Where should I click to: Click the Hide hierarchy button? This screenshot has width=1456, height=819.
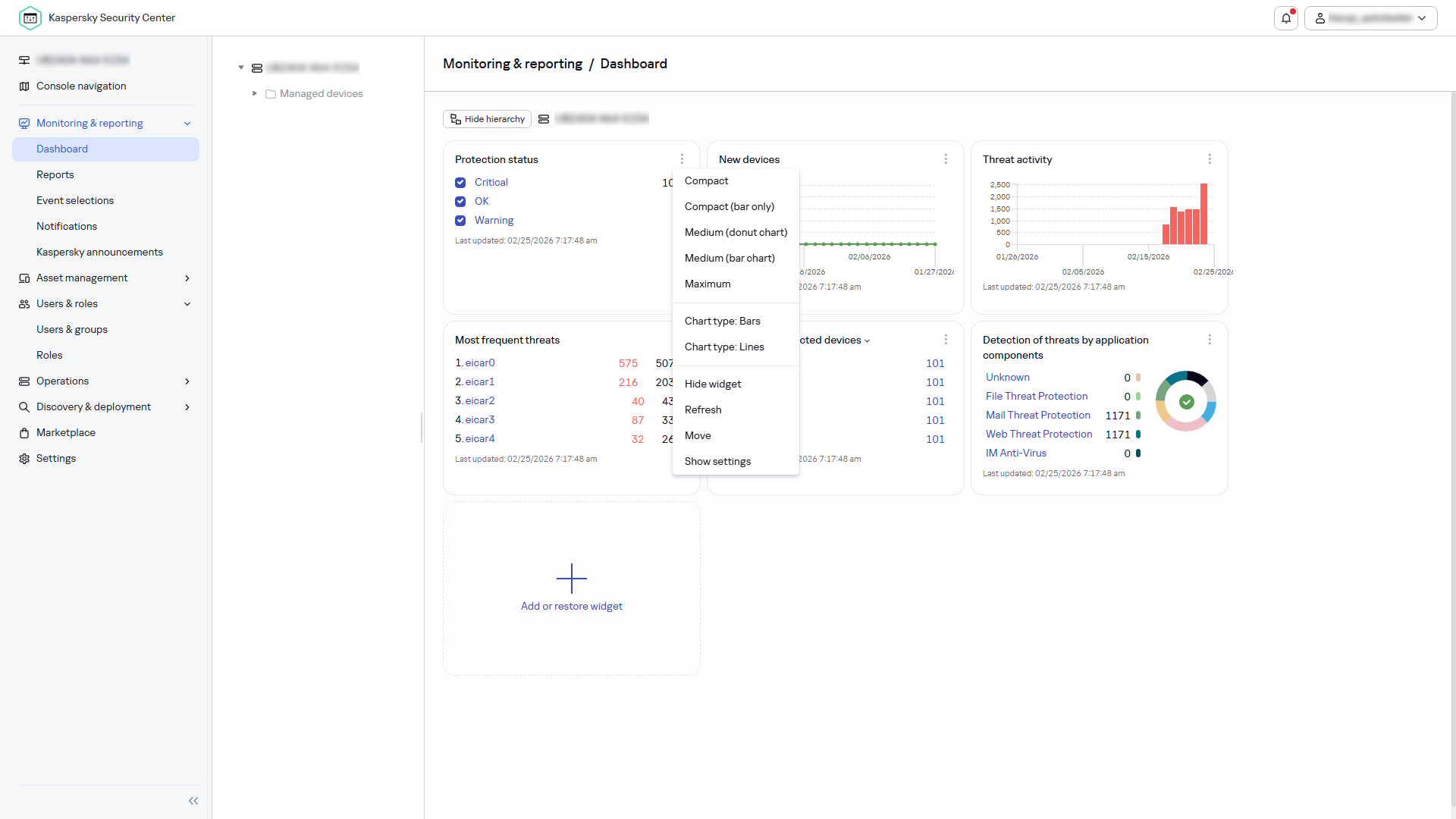(x=487, y=119)
